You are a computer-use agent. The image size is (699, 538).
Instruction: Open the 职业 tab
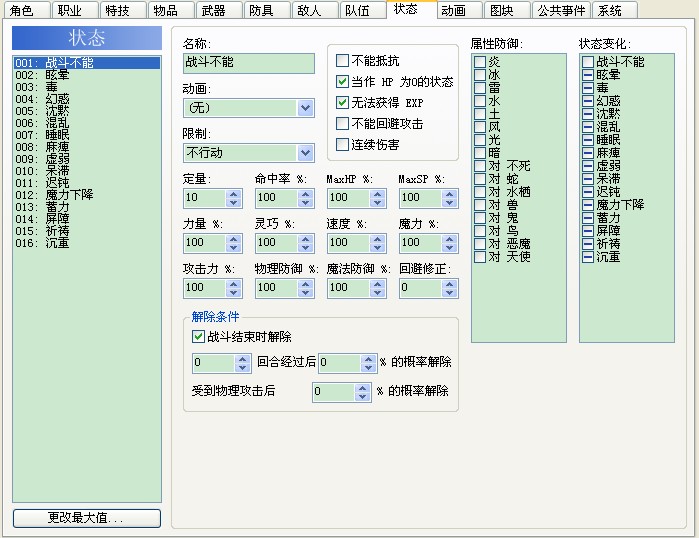75,10
